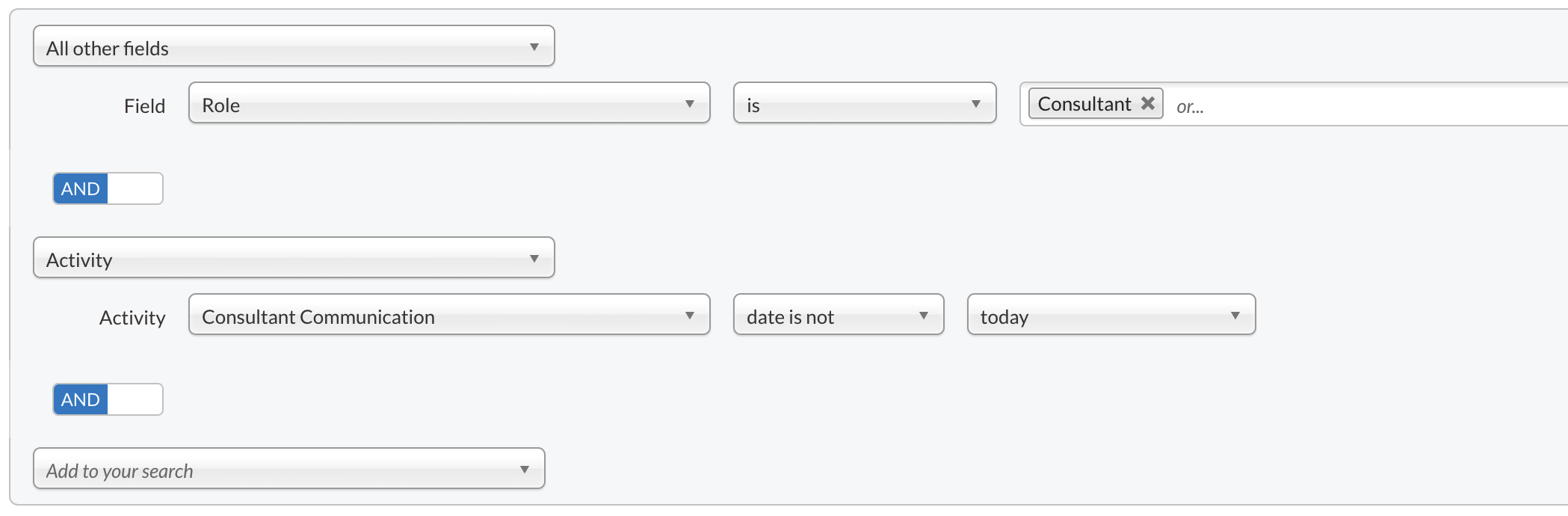The width and height of the screenshot is (1568, 516).
Task: Remove the Consultant tag with its X
Action: point(1148,103)
